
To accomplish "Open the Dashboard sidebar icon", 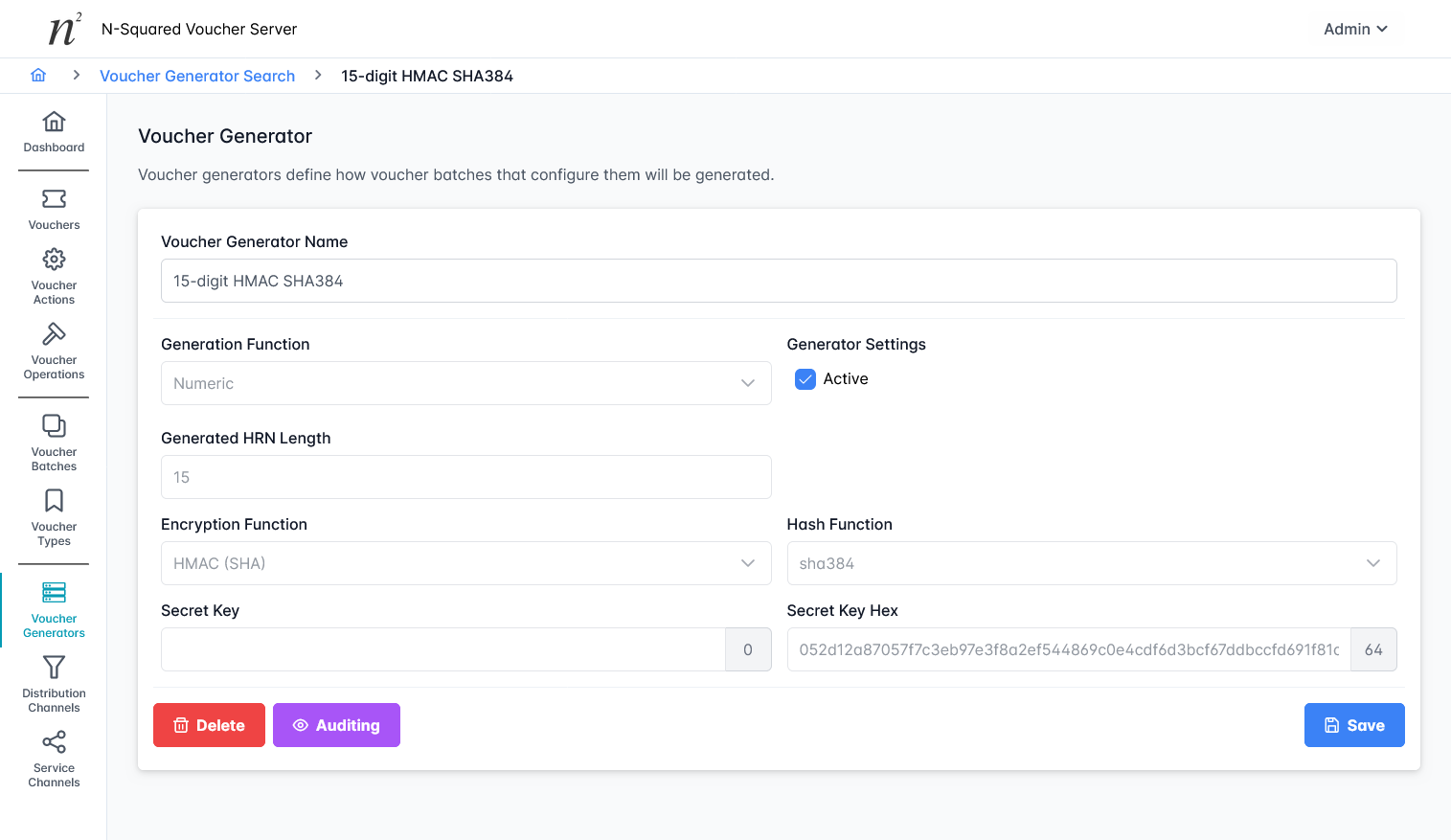I will [x=55, y=122].
